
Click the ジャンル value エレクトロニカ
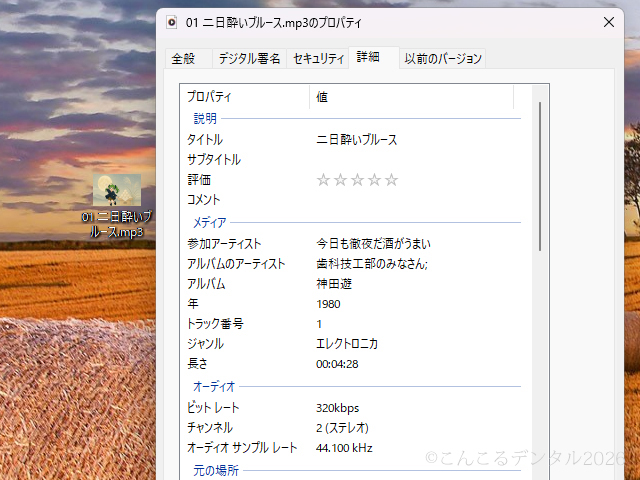click(347, 344)
